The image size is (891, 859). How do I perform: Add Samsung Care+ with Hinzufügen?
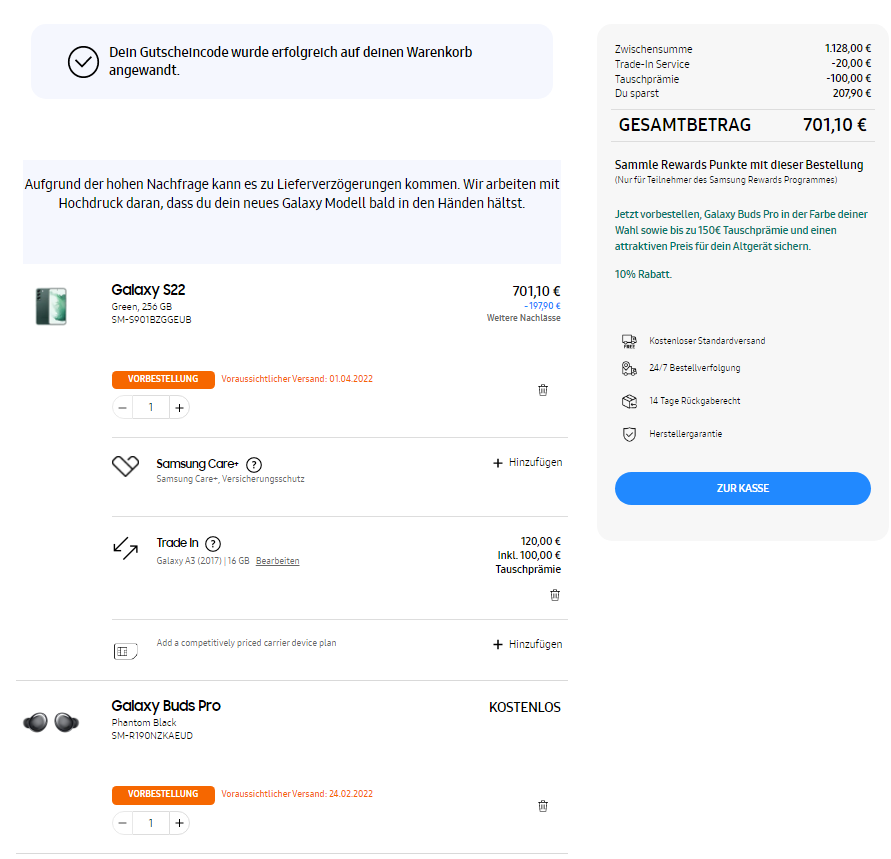coord(527,463)
